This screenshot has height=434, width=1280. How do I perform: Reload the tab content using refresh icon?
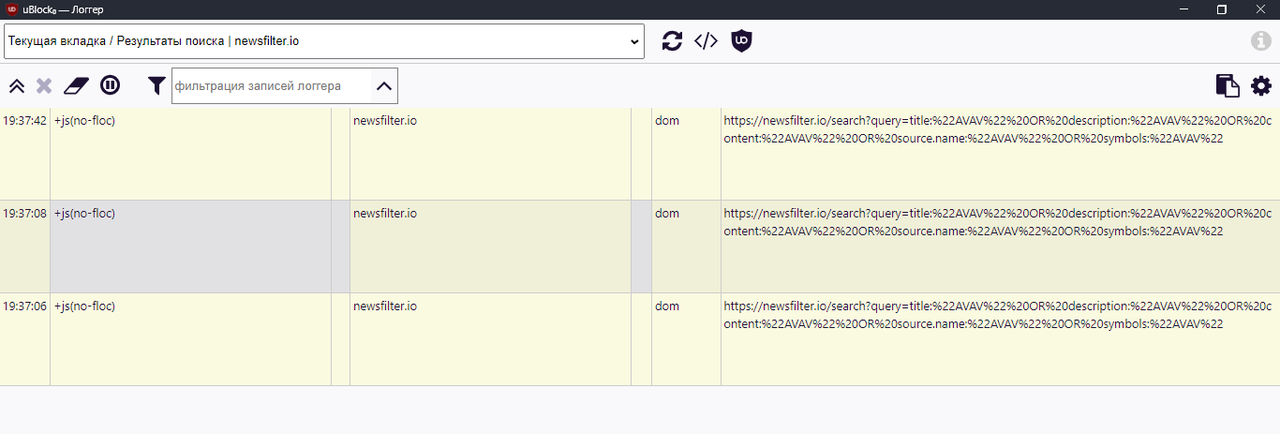pyautogui.click(x=672, y=41)
